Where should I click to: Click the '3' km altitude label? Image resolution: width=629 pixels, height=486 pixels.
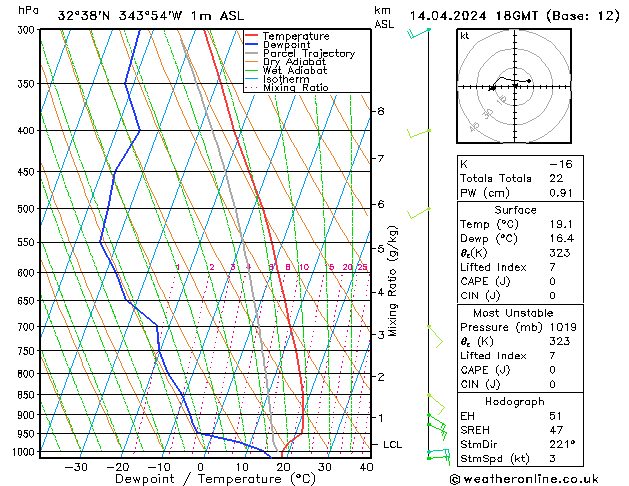(x=381, y=334)
